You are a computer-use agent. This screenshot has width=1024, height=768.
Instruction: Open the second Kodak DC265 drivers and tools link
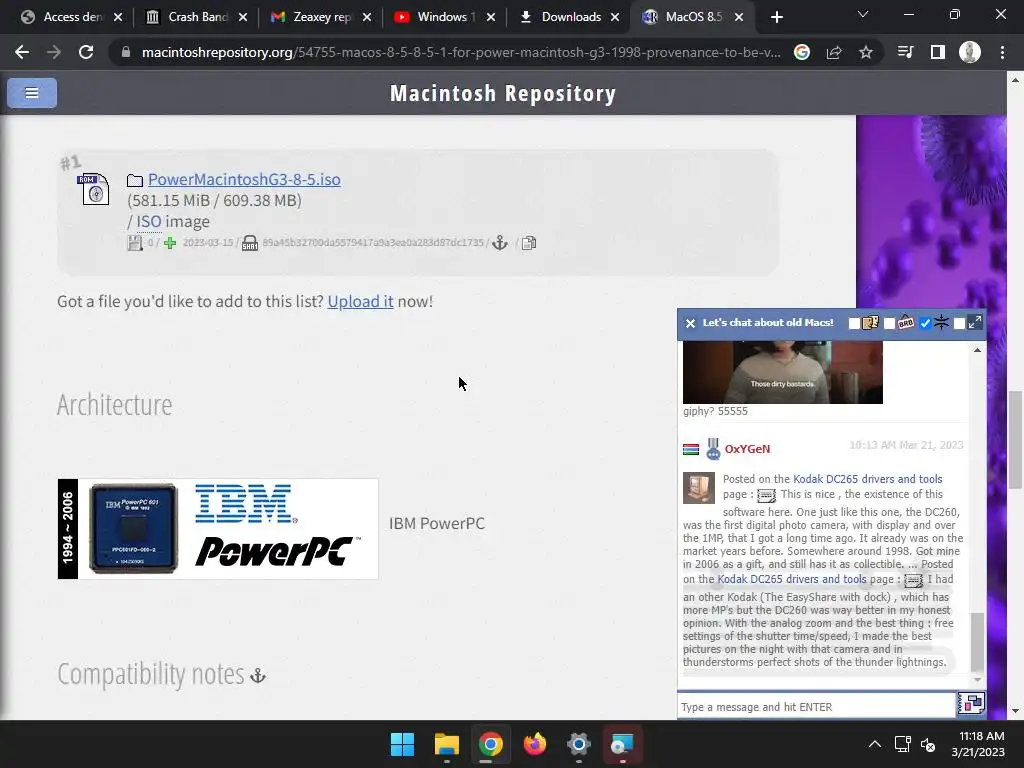point(792,579)
